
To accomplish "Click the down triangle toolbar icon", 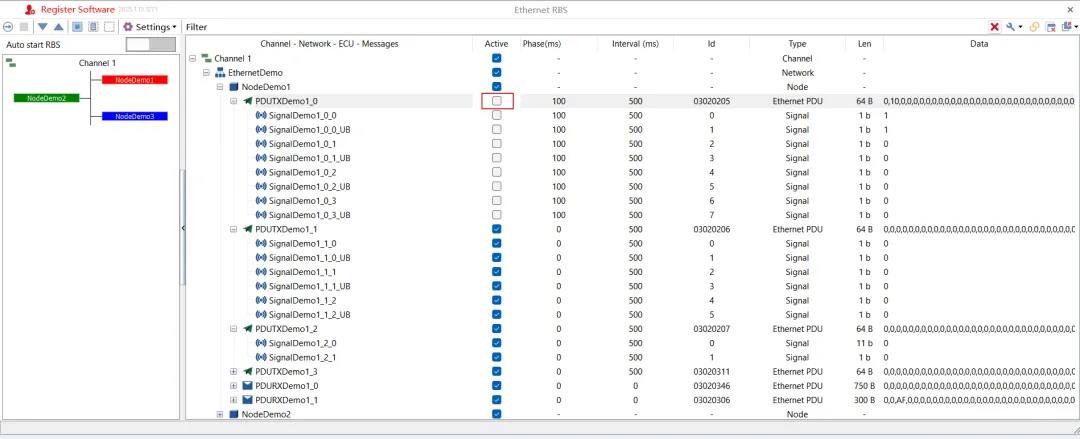I will (x=43, y=27).
